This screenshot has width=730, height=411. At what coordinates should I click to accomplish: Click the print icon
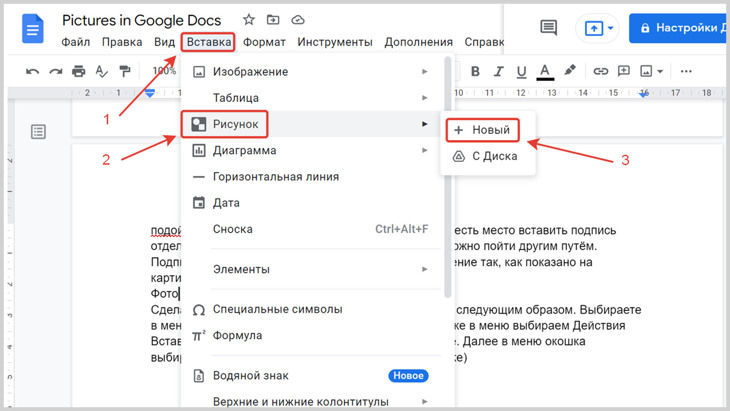pos(79,71)
